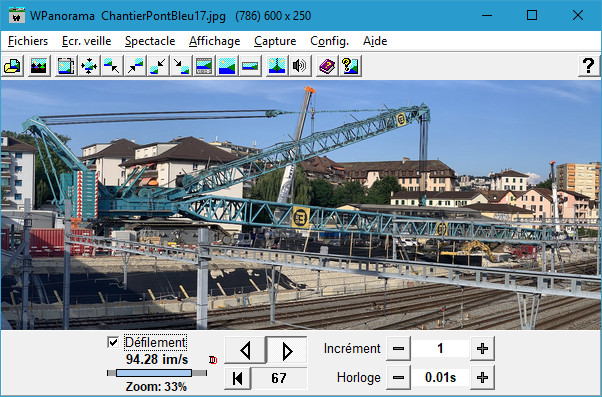
Task: Open the Capture menu
Action: coord(275,41)
